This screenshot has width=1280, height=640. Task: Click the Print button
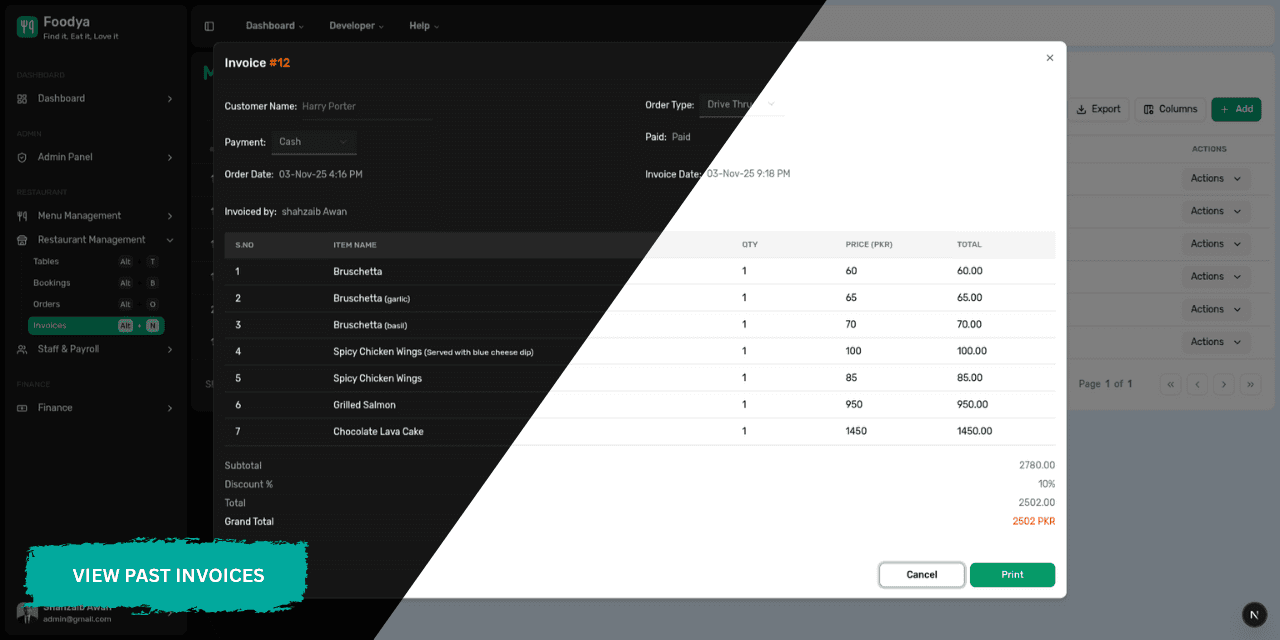coord(1012,575)
